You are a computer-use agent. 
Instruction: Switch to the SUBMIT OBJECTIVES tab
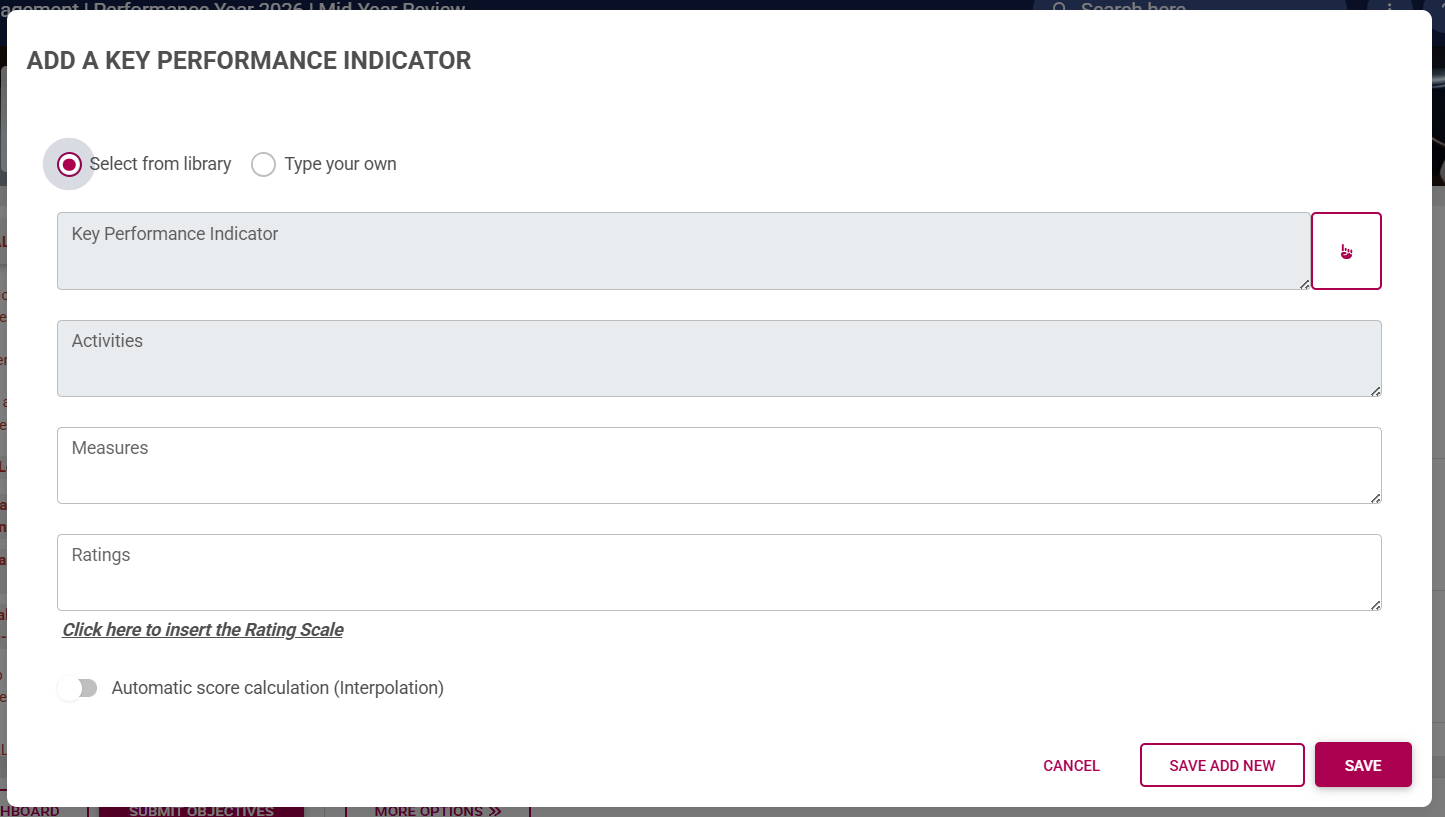coord(200,810)
